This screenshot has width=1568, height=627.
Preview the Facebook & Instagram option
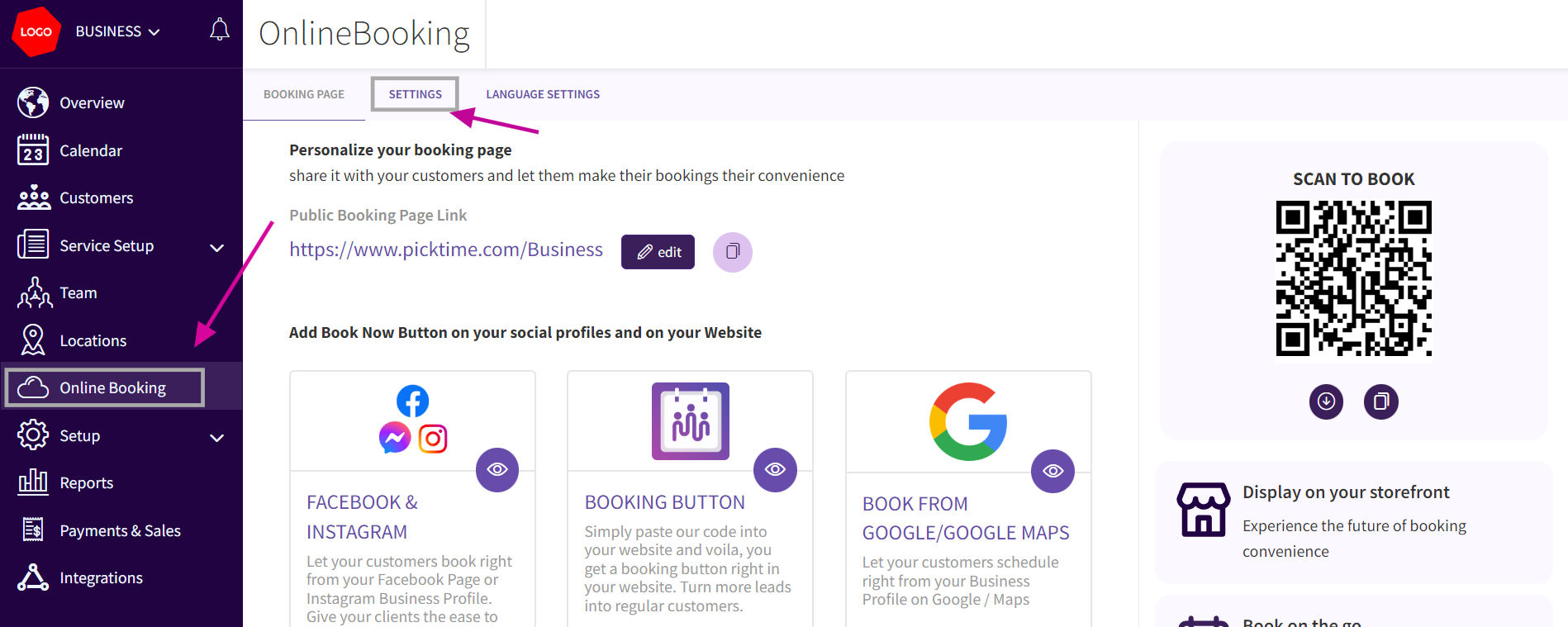[x=497, y=470]
